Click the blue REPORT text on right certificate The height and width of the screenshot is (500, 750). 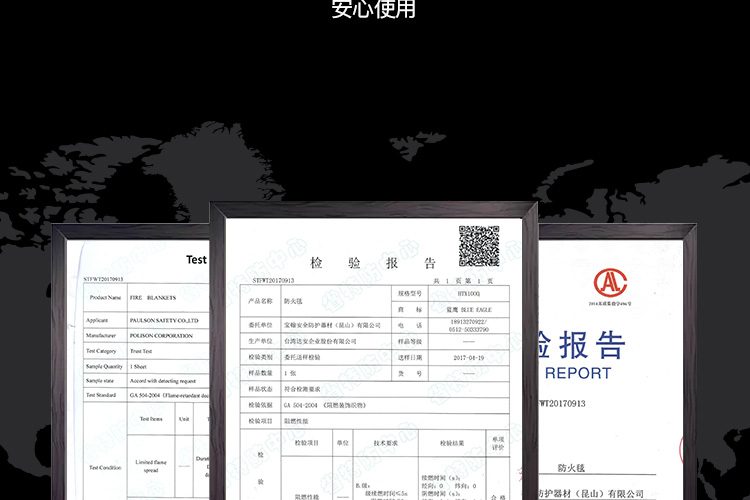[x=577, y=373]
